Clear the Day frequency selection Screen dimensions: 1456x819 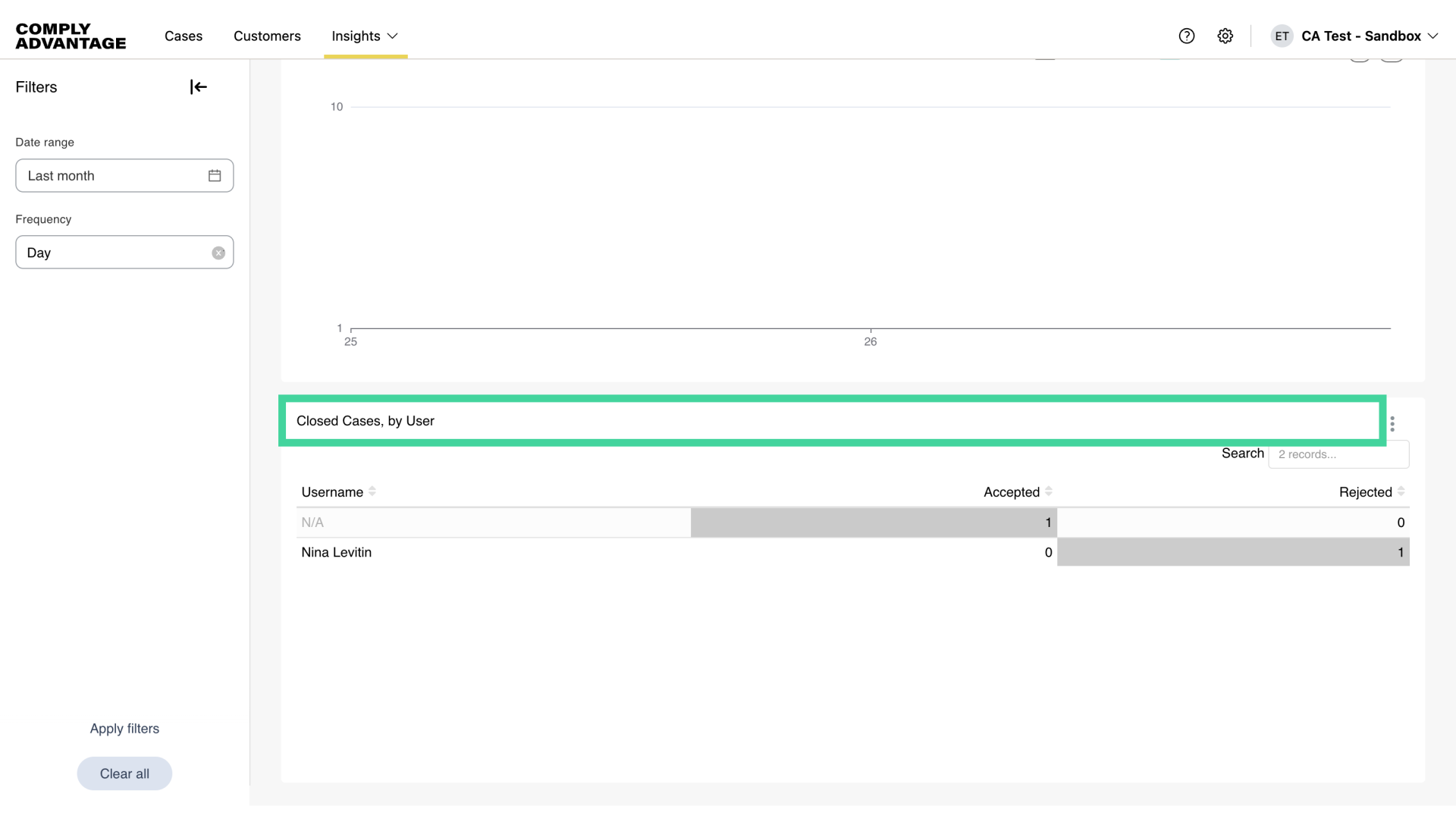pos(218,253)
